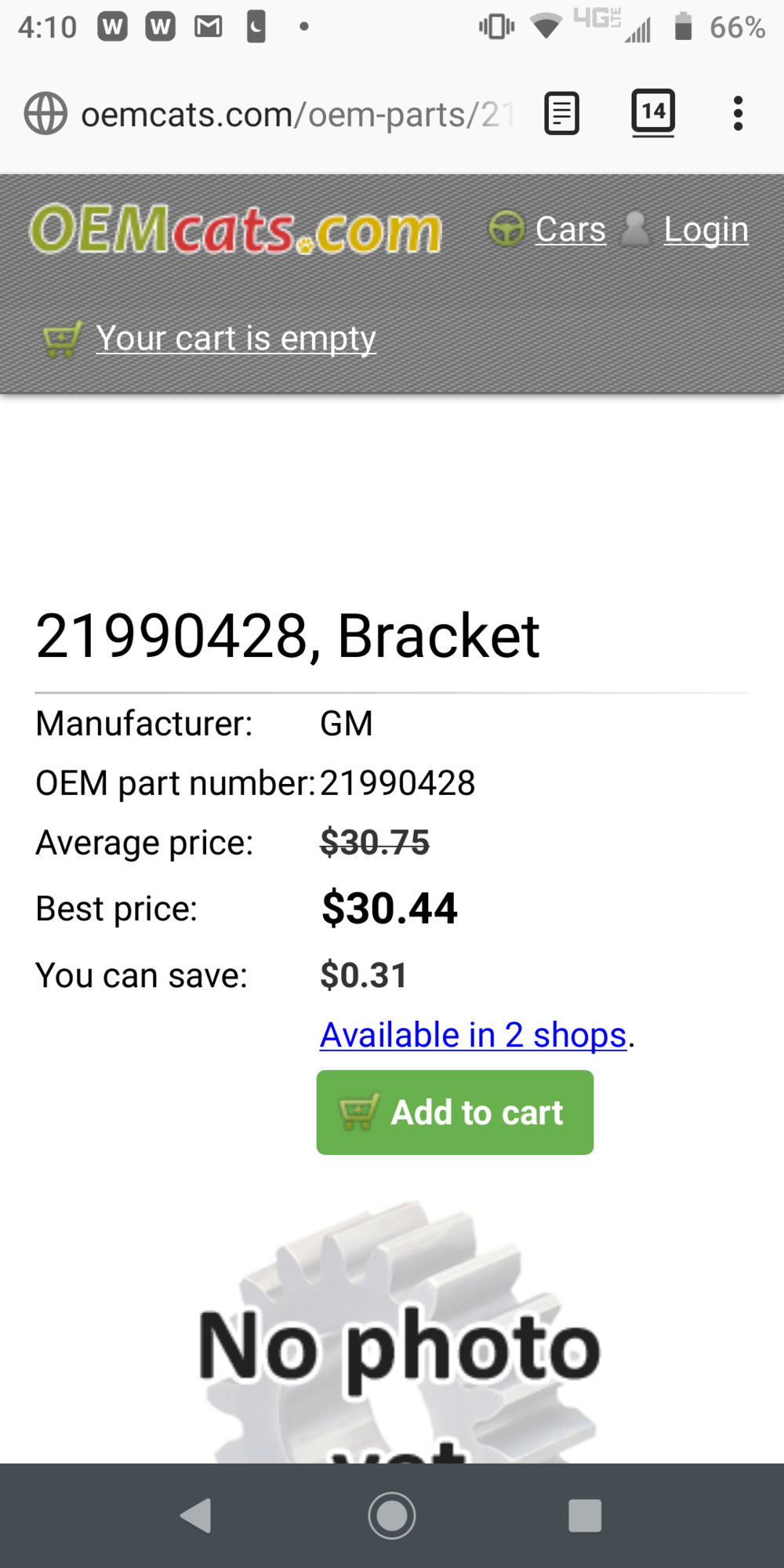Tap the shopping cart icon in header
Image resolution: width=784 pixels, height=1568 pixels.
coord(62,339)
